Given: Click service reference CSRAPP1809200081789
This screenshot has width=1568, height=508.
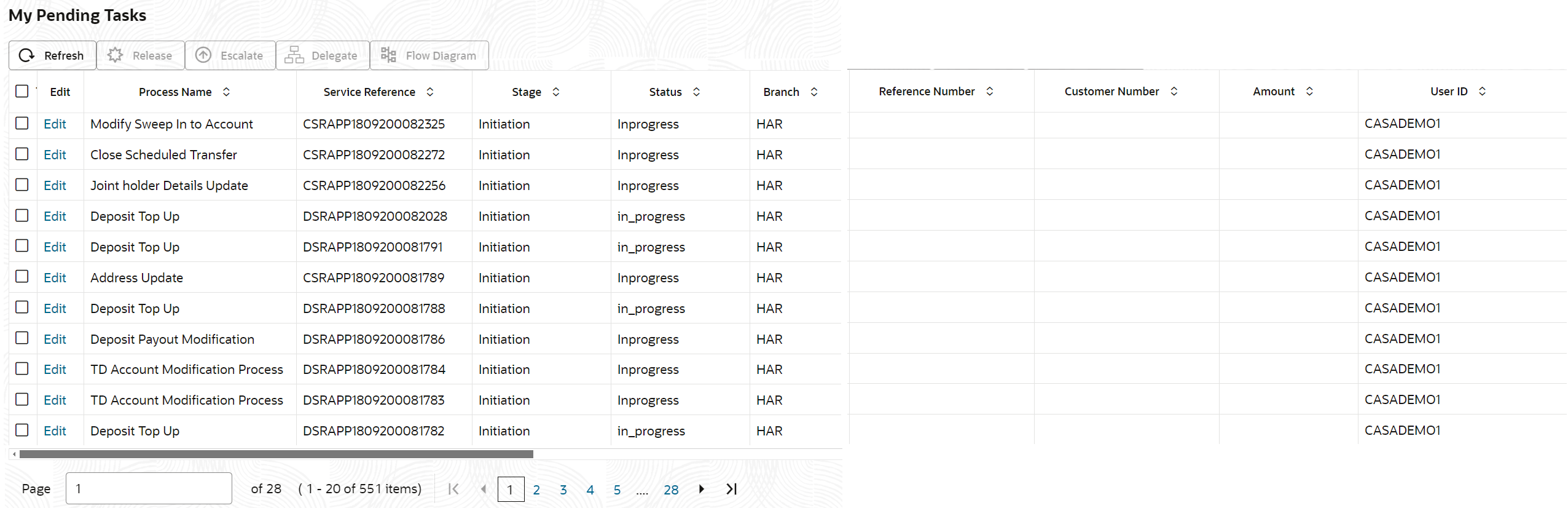Looking at the screenshot, I should coord(374,278).
